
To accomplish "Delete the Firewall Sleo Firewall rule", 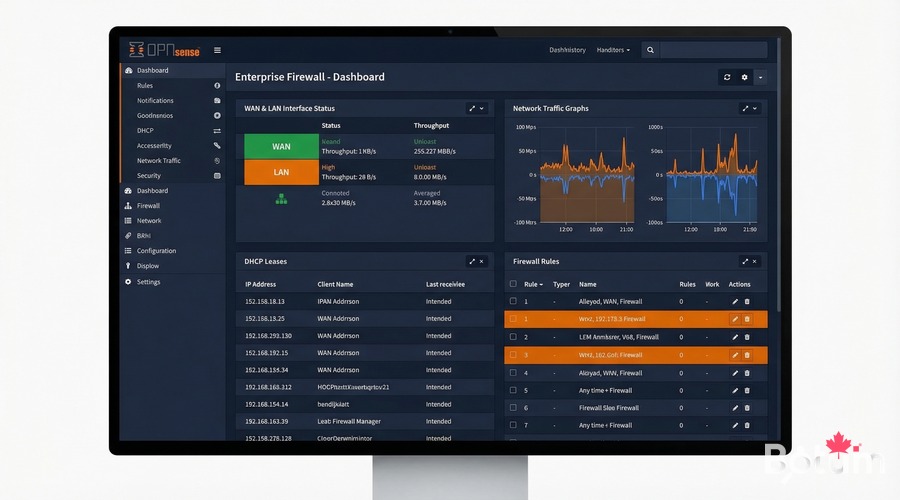I will point(747,408).
